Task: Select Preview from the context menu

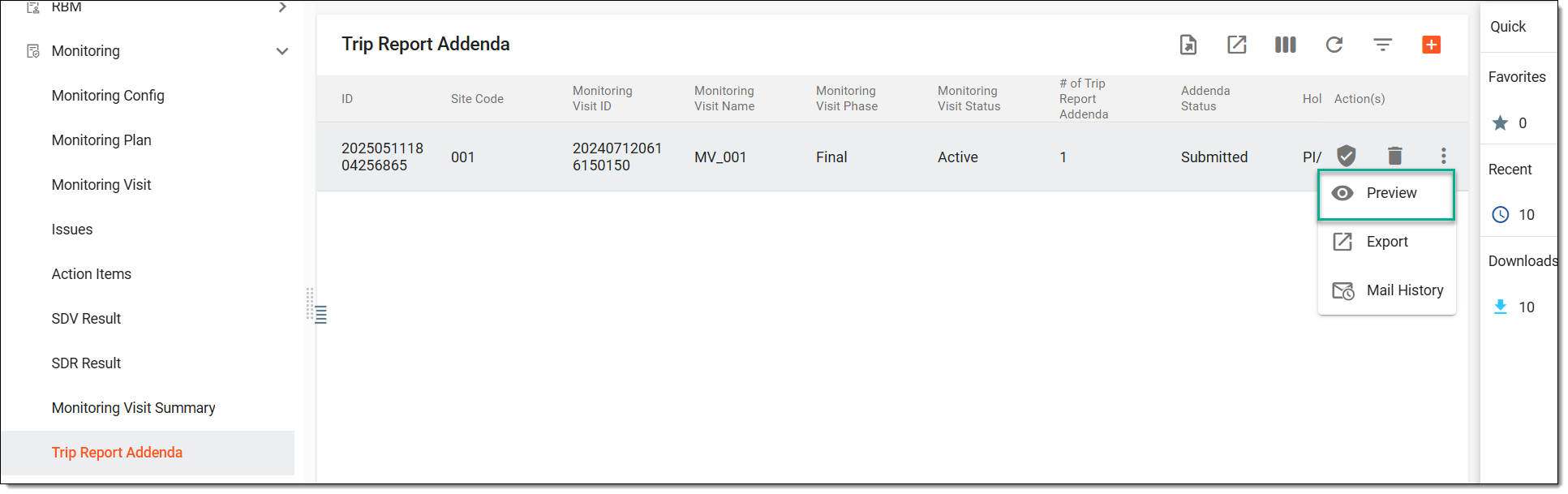Action: coord(1386,194)
